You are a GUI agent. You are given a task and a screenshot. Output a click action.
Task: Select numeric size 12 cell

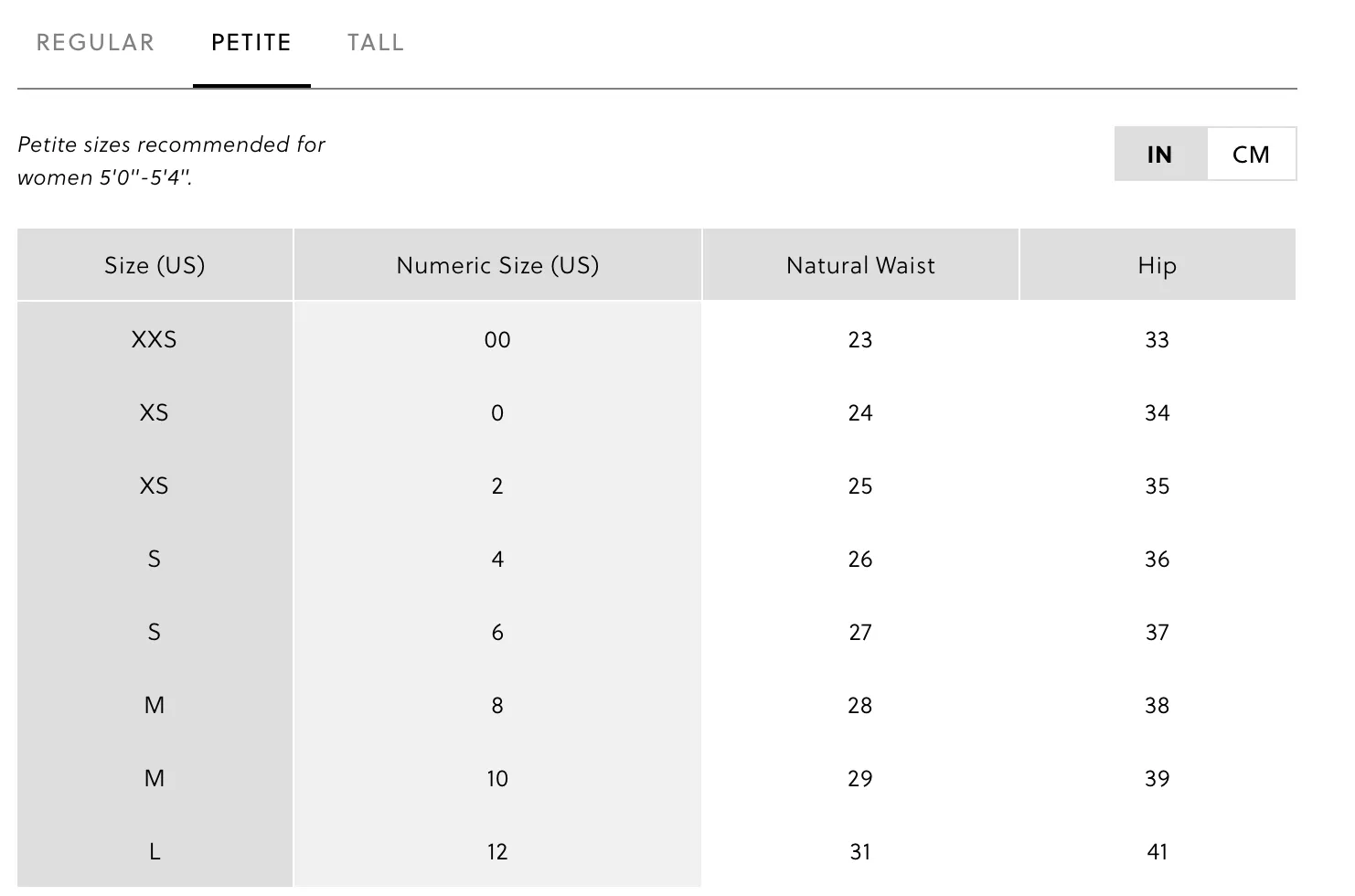(497, 851)
